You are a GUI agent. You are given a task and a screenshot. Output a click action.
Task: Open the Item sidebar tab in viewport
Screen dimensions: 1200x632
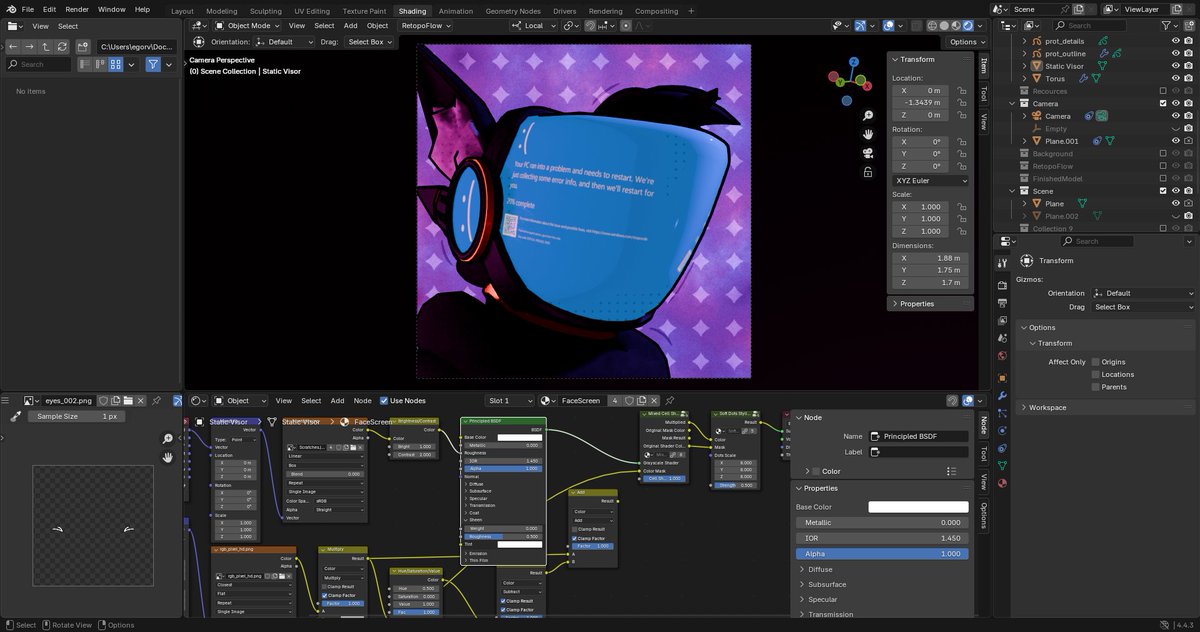pos(983,67)
